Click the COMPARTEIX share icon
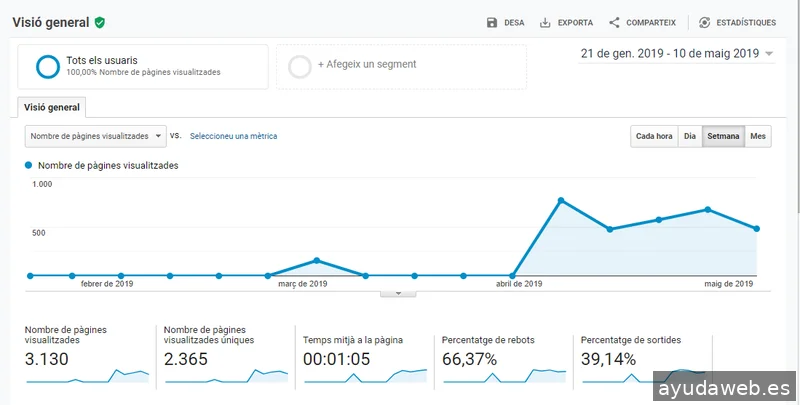The image size is (800, 405). coord(614,22)
